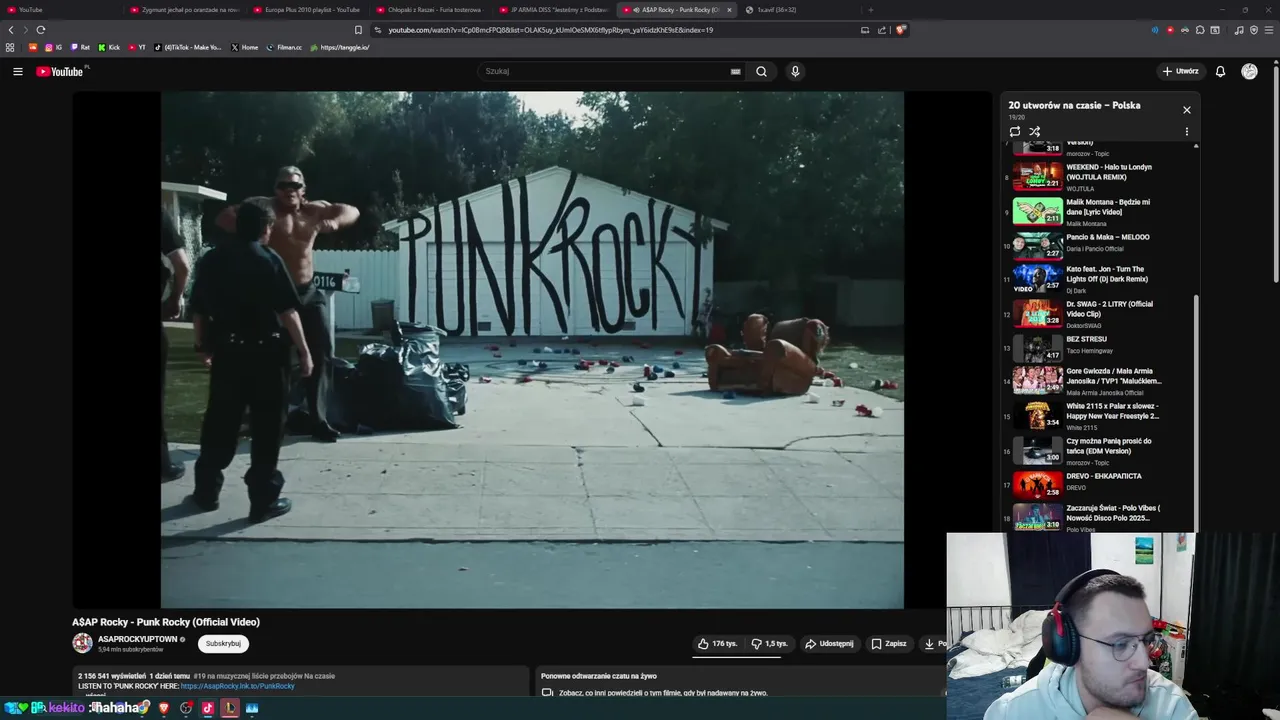Click the Utwórz create button
The width and height of the screenshot is (1280, 720).
[1180, 71]
